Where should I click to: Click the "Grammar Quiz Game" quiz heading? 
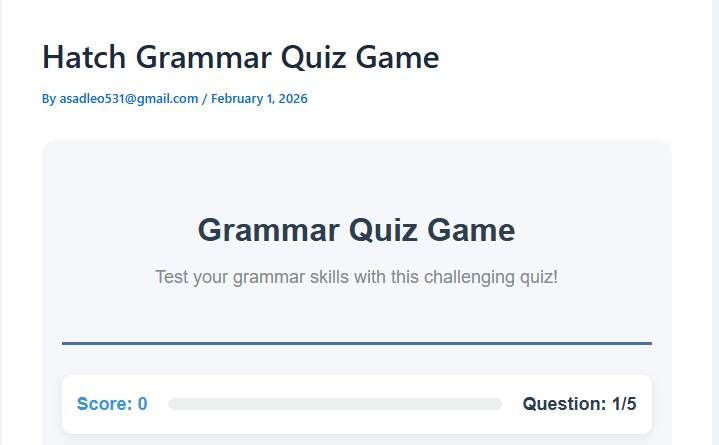coord(356,230)
